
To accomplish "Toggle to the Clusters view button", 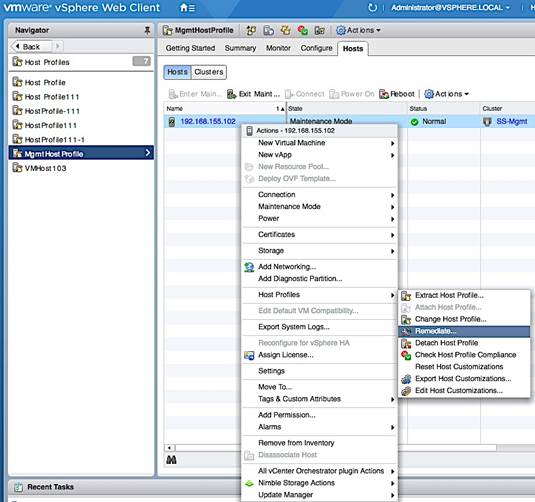I will pyautogui.click(x=209, y=72).
